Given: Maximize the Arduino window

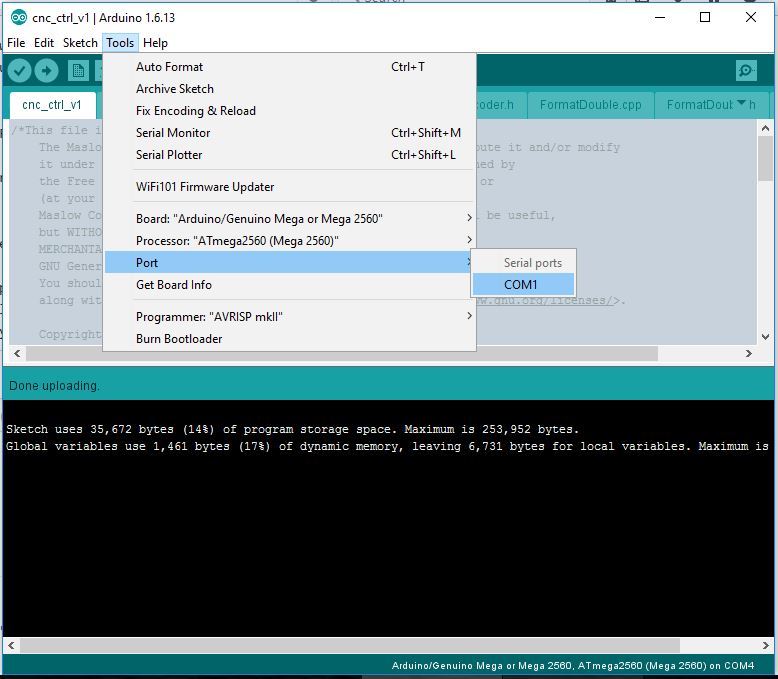Looking at the screenshot, I should tap(705, 17).
